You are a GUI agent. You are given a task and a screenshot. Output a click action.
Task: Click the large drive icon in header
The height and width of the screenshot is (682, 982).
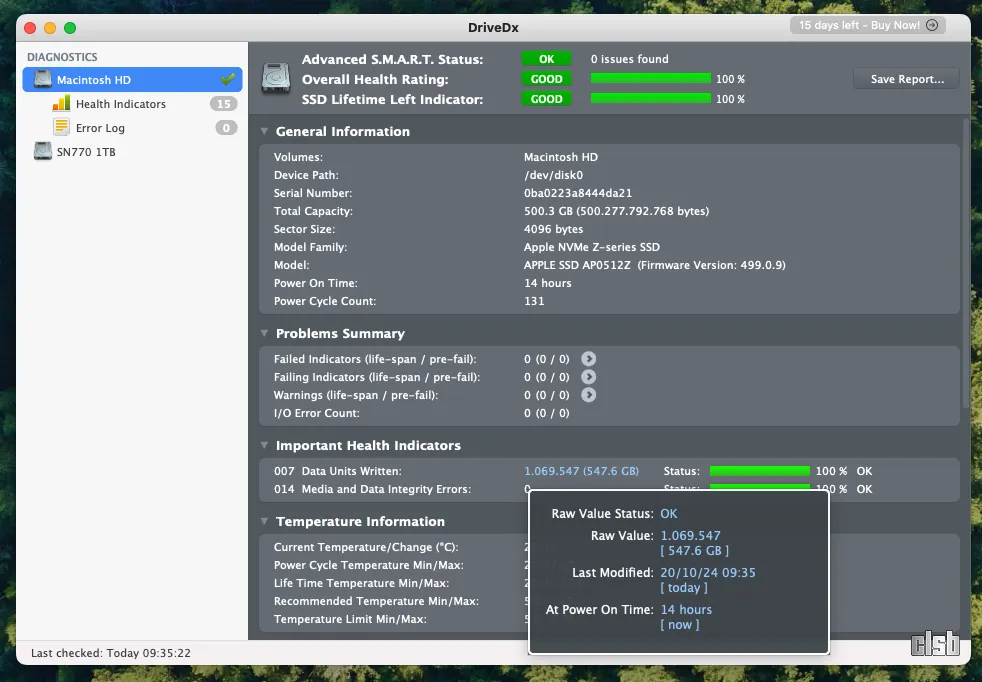coord(276,79)
